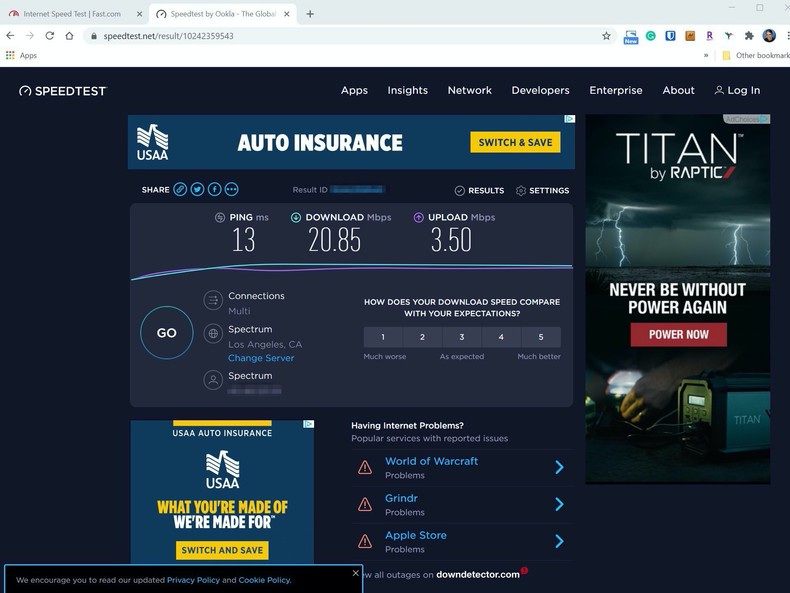Open the Grammarly extension icon
790x593 pixels.
[650, 35]
